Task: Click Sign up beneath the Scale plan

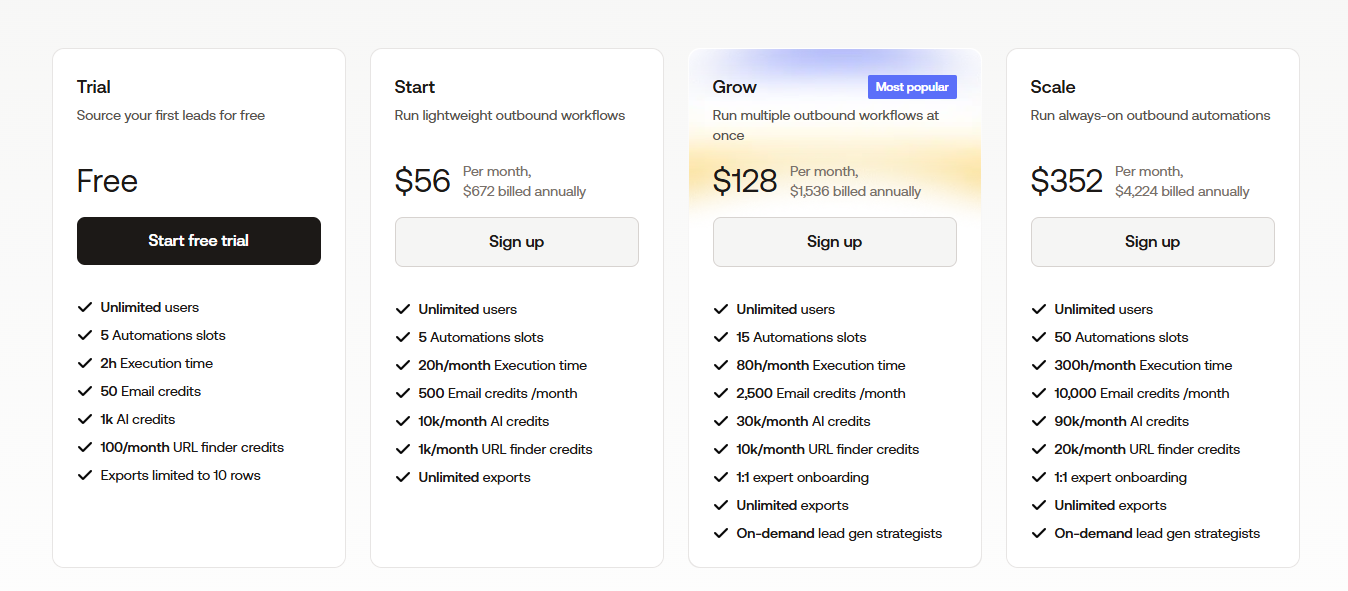Action: [1152, 241]
